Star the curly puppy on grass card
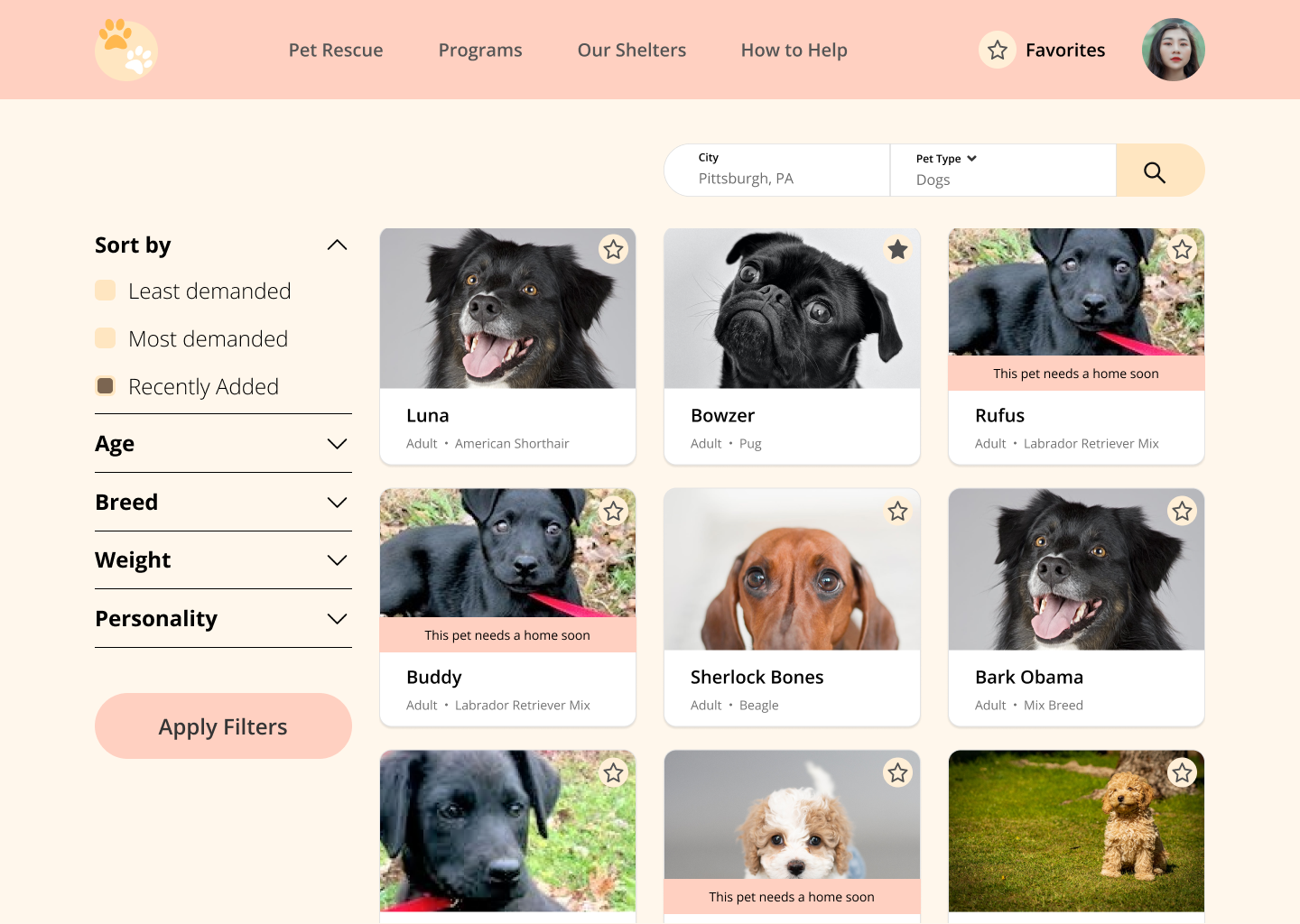The height and width of the screenshot is (924, 1300). coord(1182,773)
